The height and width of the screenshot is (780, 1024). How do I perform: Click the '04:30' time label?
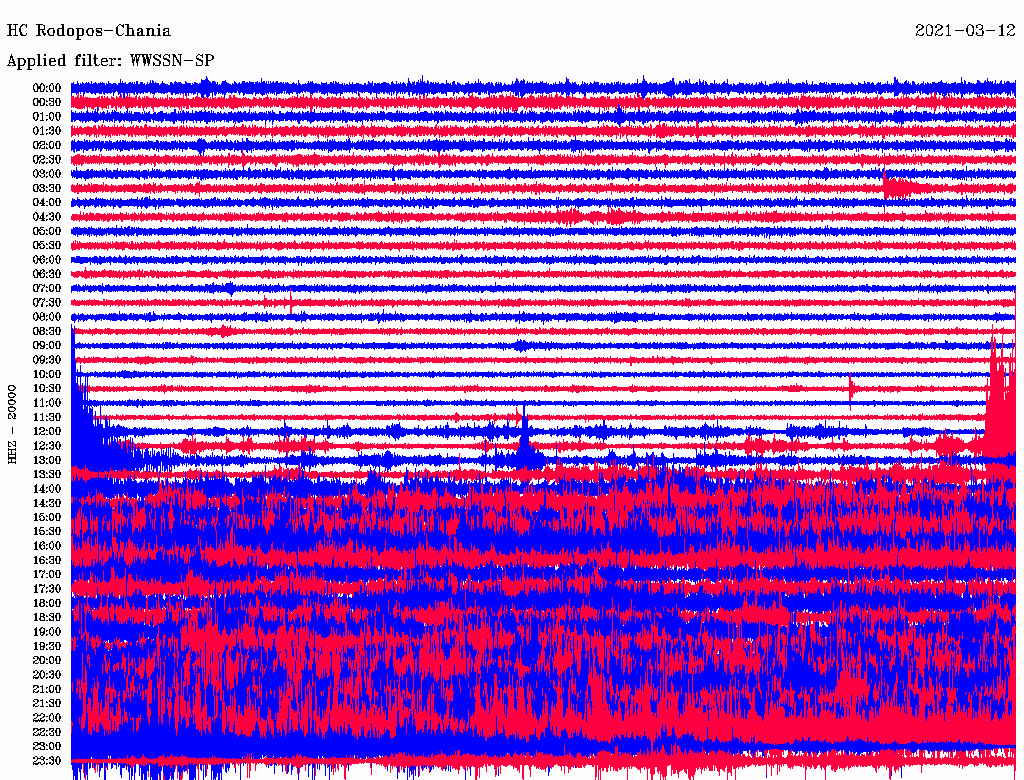pos(47,217)
